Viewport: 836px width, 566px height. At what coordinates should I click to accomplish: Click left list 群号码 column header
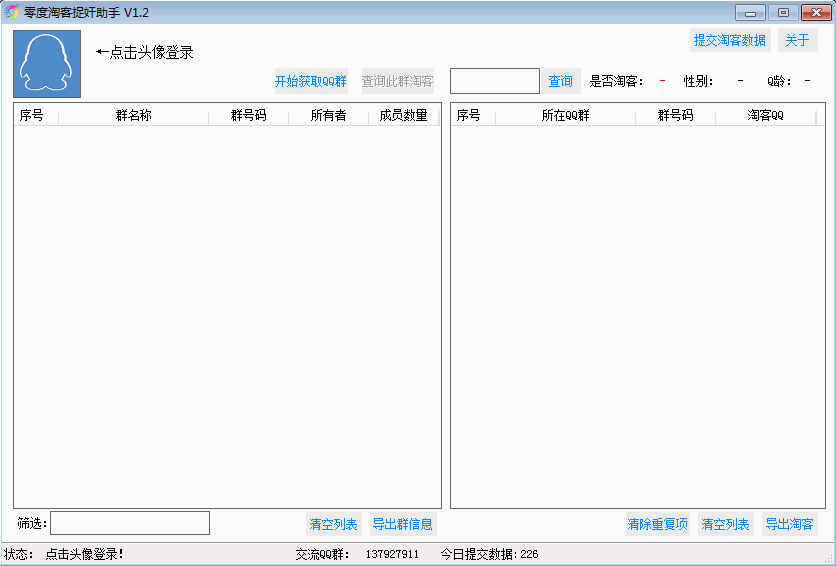coord(248,116)
